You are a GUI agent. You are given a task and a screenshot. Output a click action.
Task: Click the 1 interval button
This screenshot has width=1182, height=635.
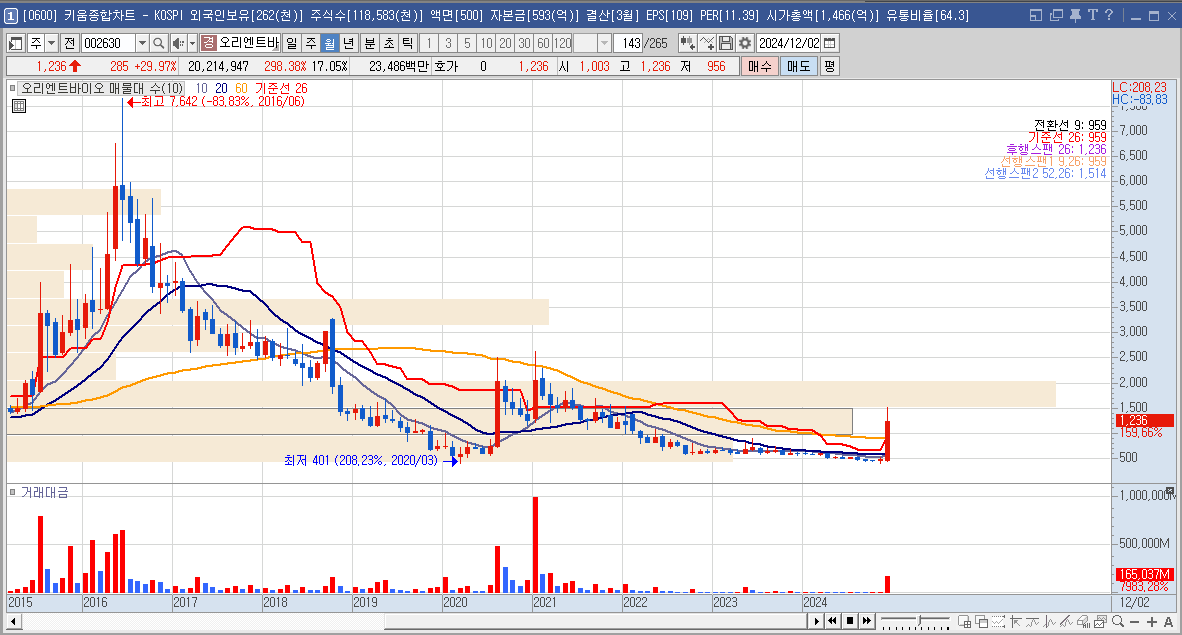point(429,44)
